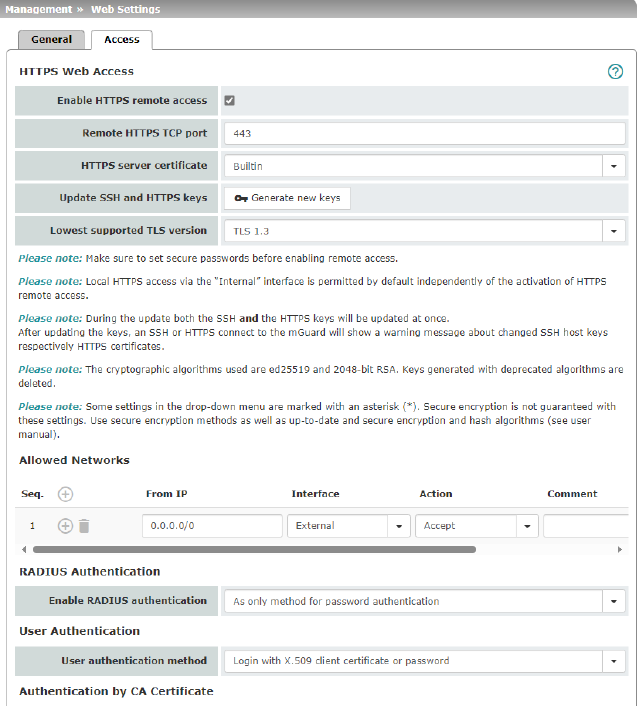
Task: Click the Interface column header
Action: pos(315,494)
